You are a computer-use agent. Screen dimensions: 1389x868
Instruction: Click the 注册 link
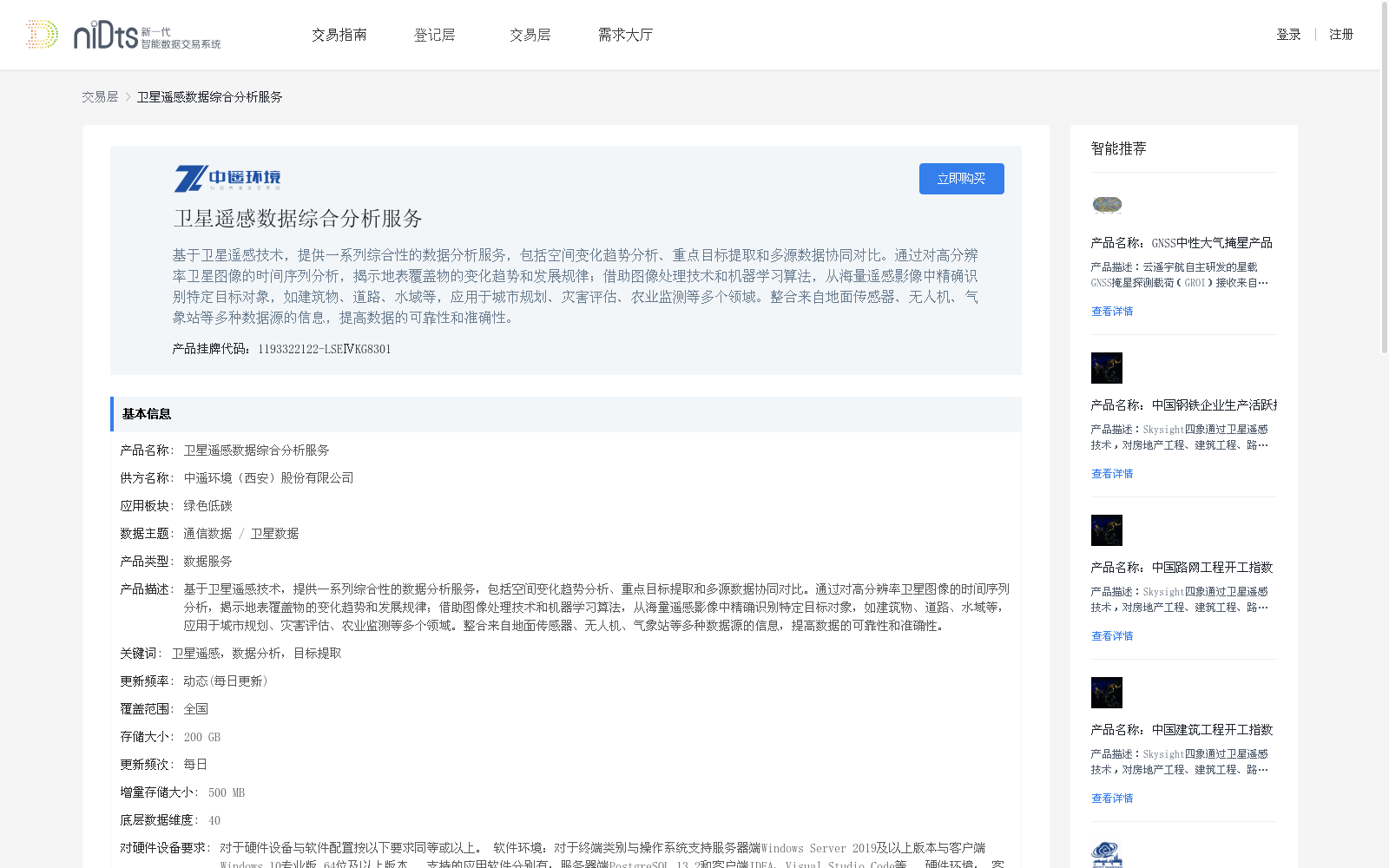pyautogui.click(x=1341, y=35)
